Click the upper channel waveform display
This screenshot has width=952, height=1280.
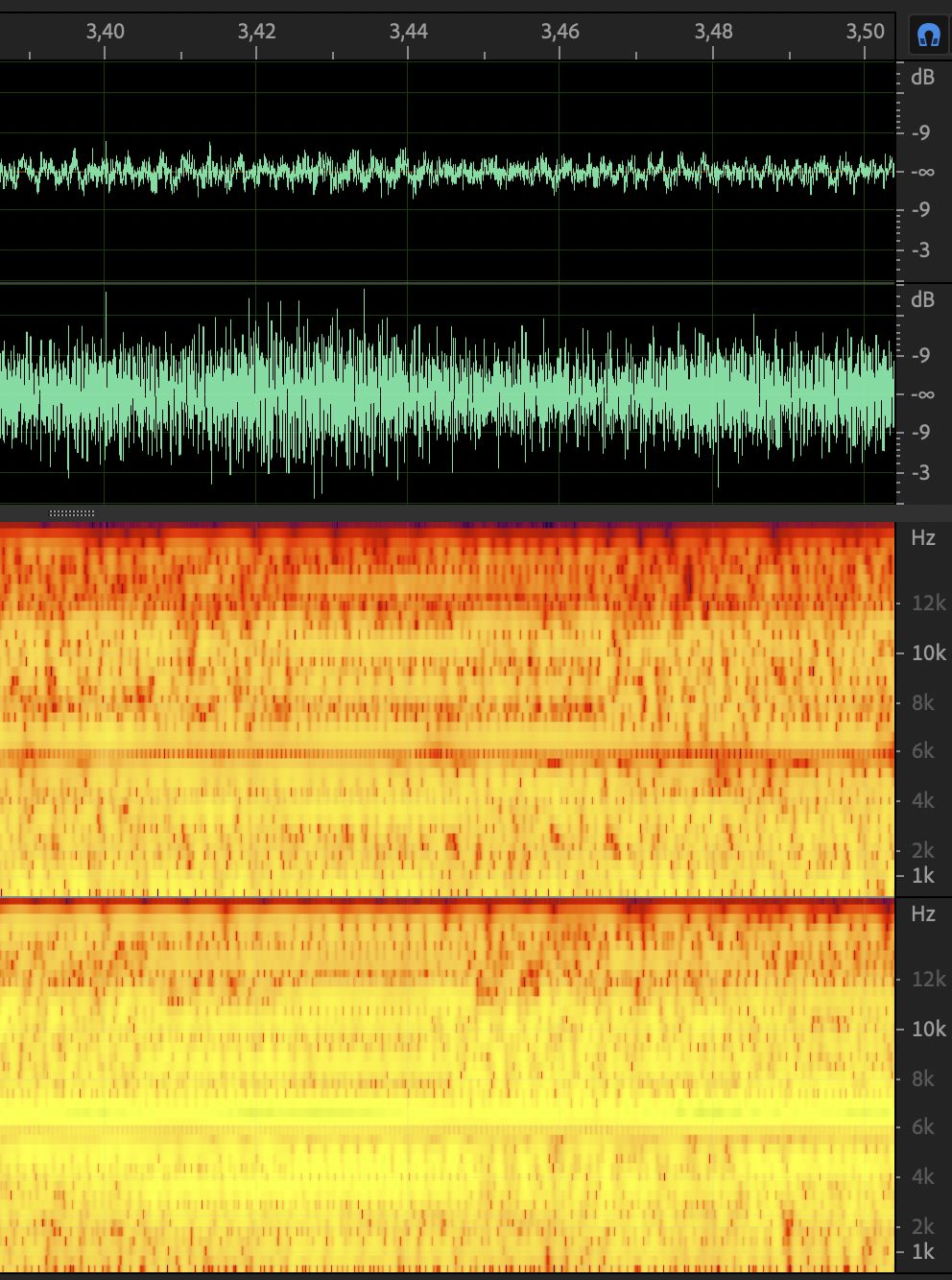click(x=447, y=173)
